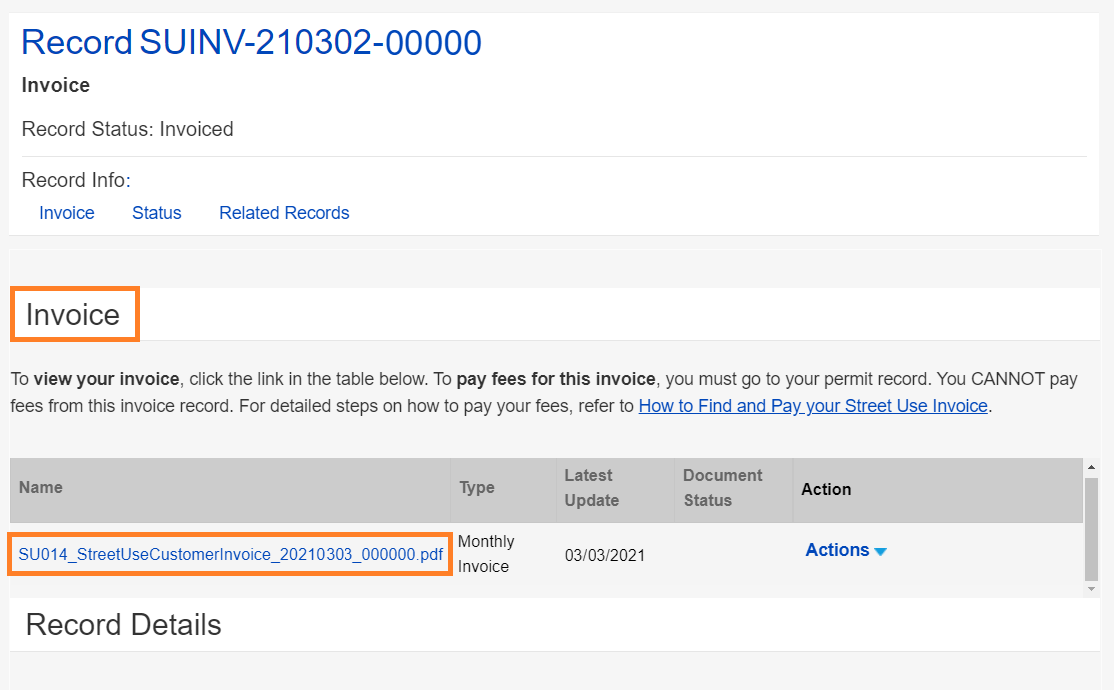This screenshot has height=690, width=1114.
Task: Open the Actions dropdown text in invoice row
Action: pyautogui.click(x=837, y=550)
